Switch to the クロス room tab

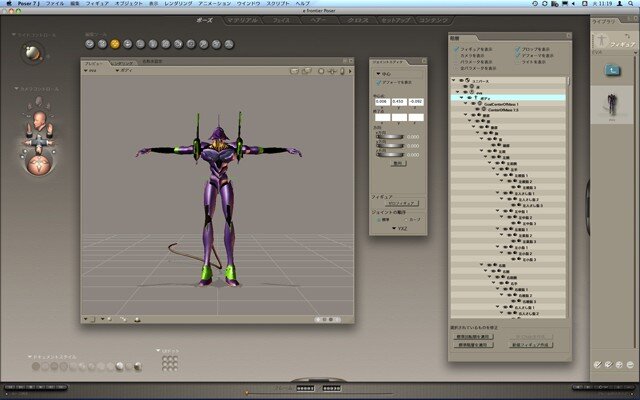(x=357, y=20)
